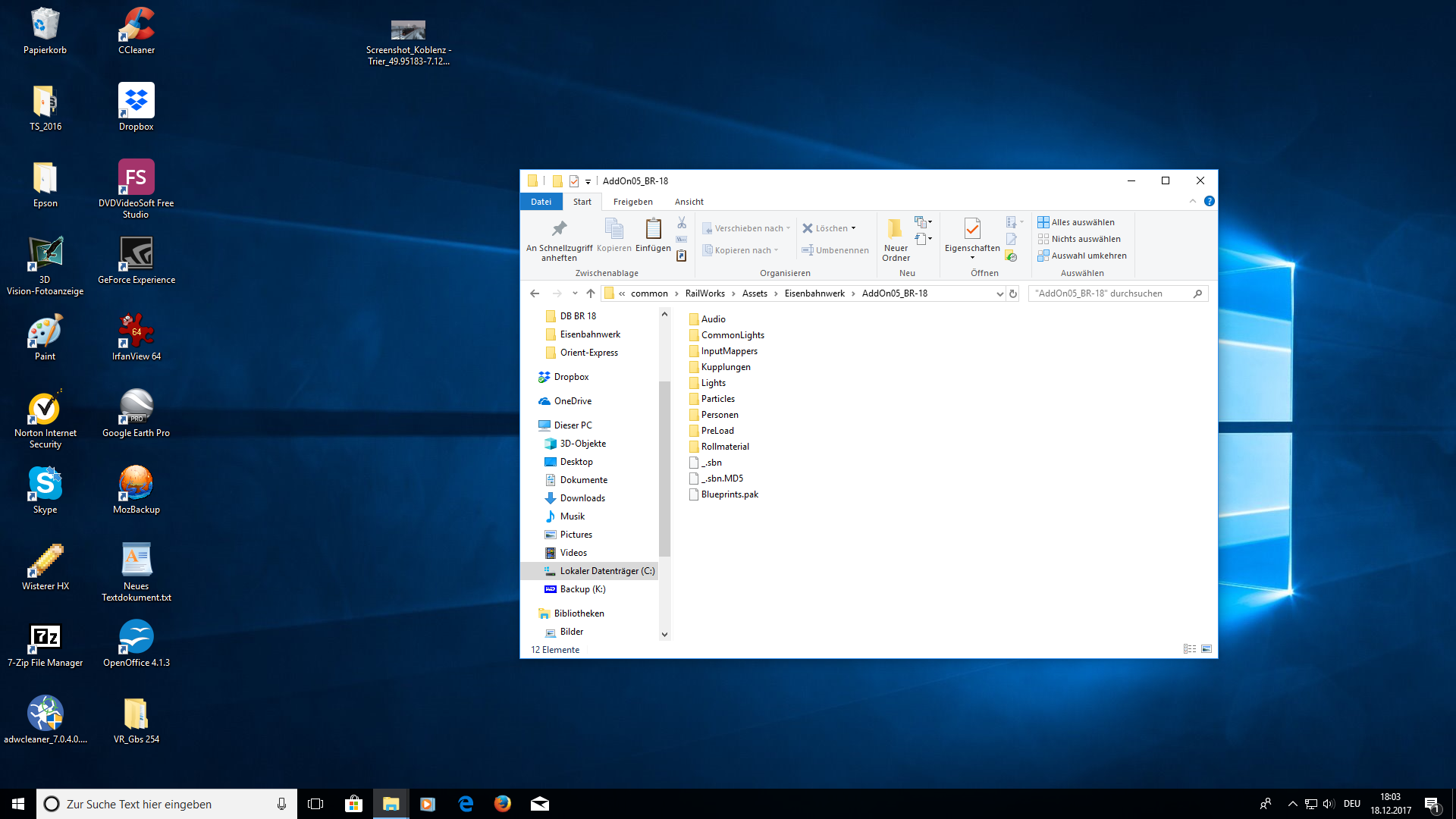The height and width of the screenshot is (819, 1456).
Task: Click the navigation pane scroll down arrow
Action: click(664, 635)
